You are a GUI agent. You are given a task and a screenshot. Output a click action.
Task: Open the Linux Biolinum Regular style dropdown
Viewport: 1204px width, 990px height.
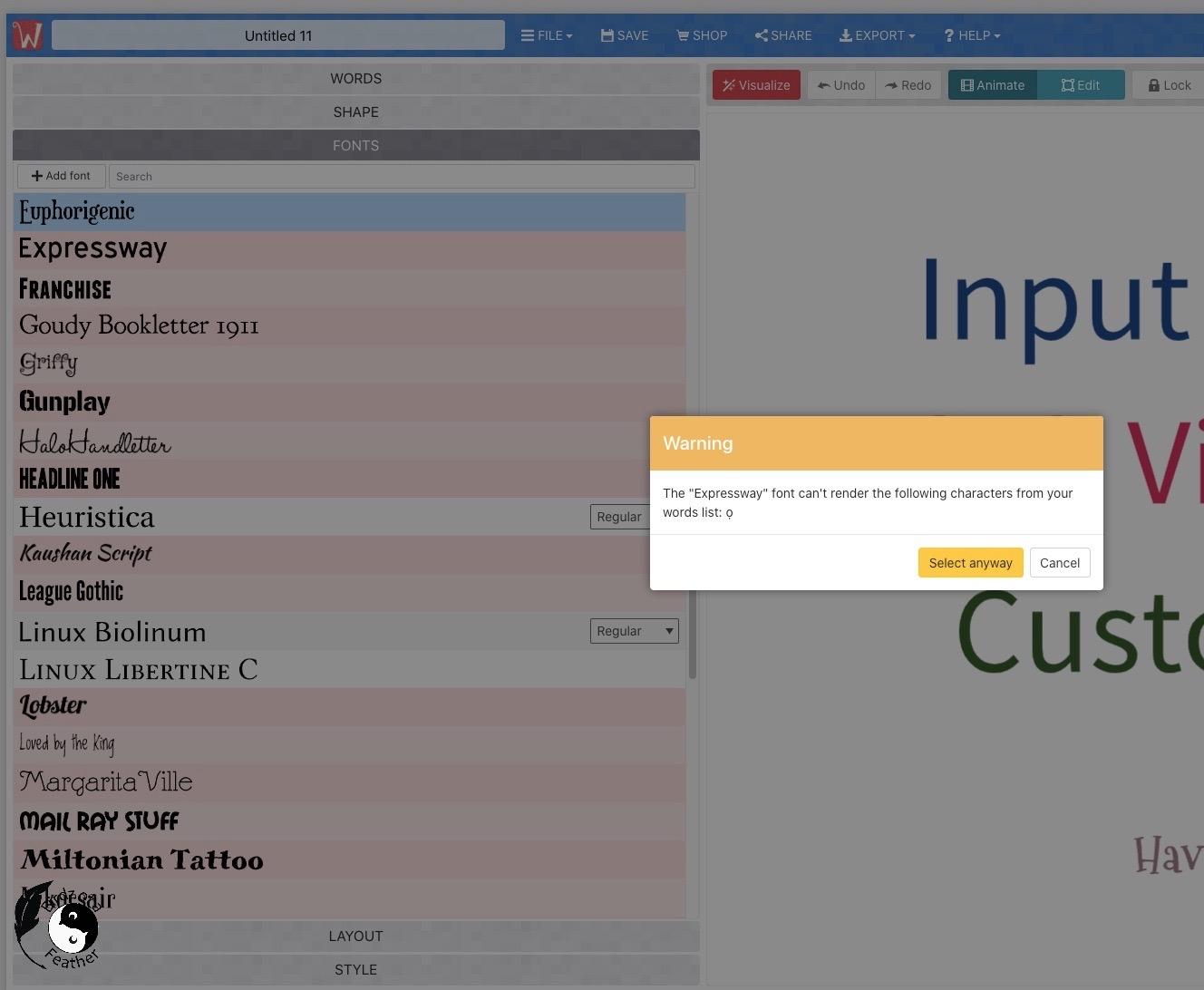click(634, 631)
